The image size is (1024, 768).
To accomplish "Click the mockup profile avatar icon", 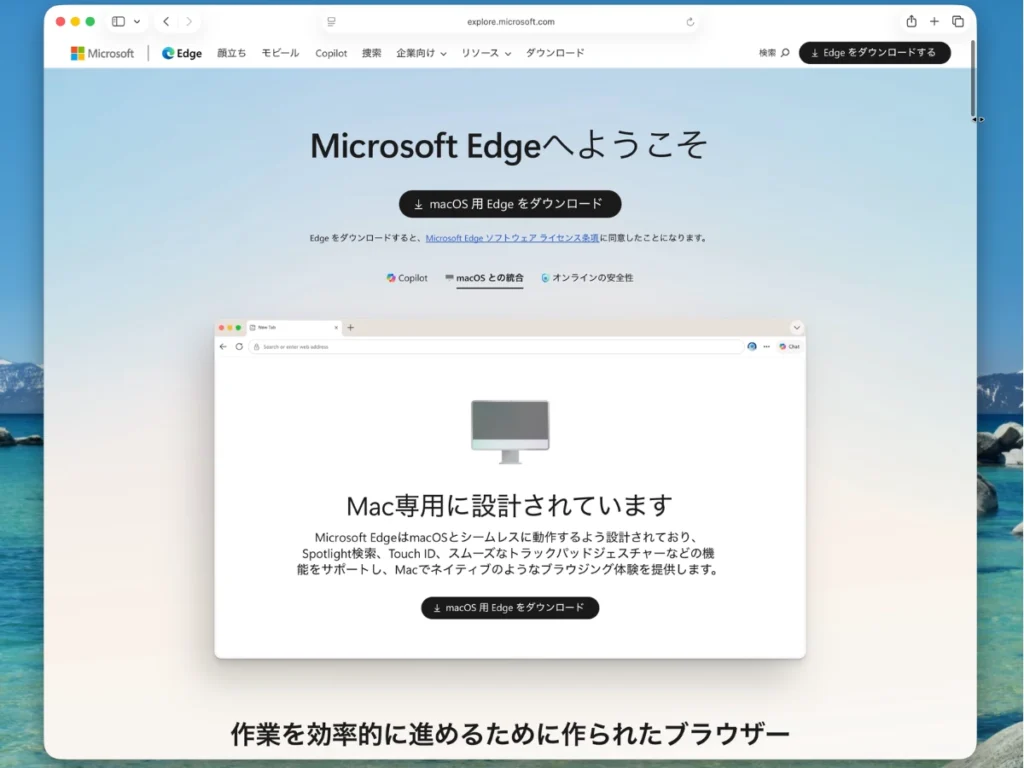I will tap(752, 347).
